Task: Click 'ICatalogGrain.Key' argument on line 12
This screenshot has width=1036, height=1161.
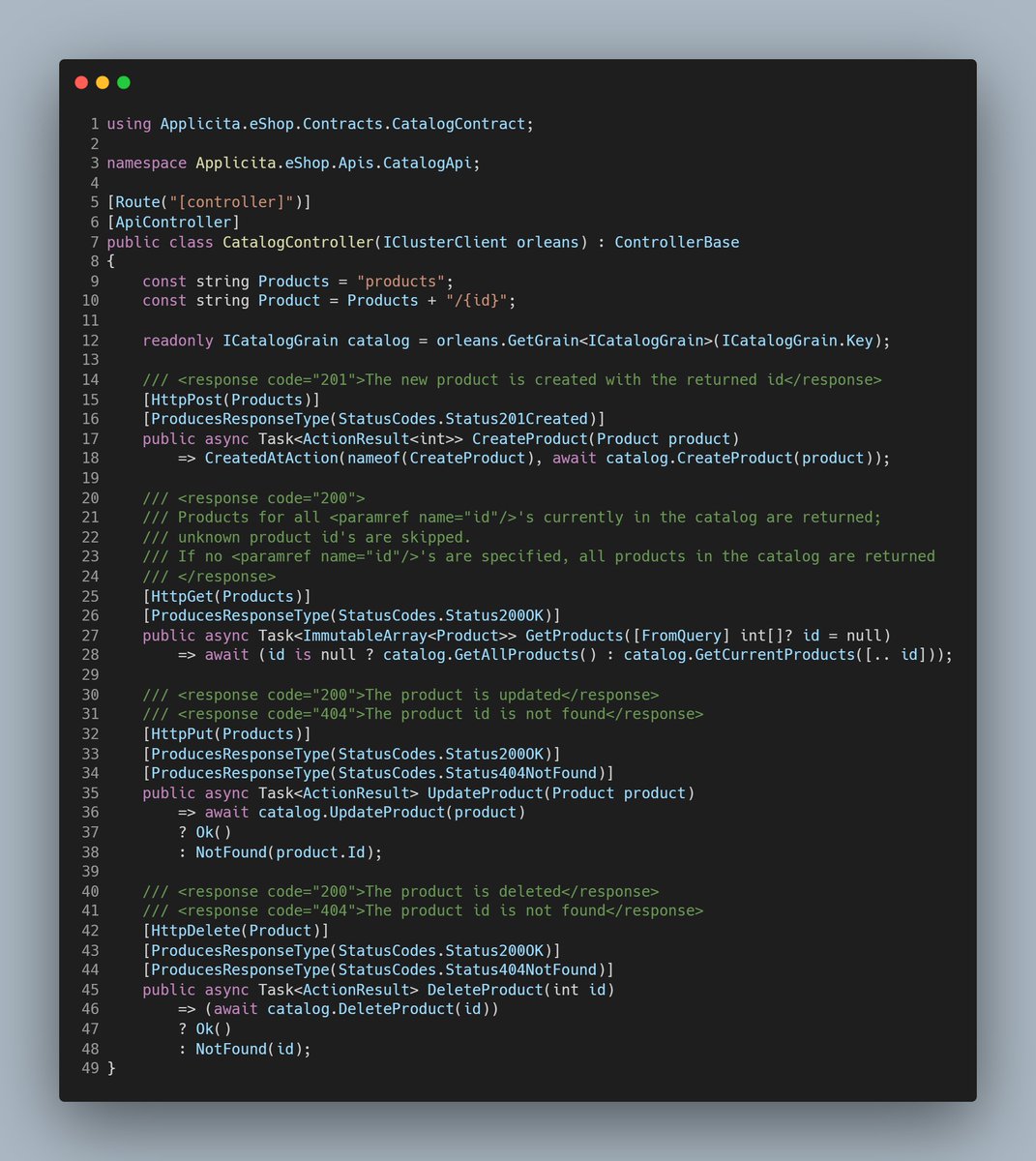Action: pyautogui.click(x=797, y=341)
